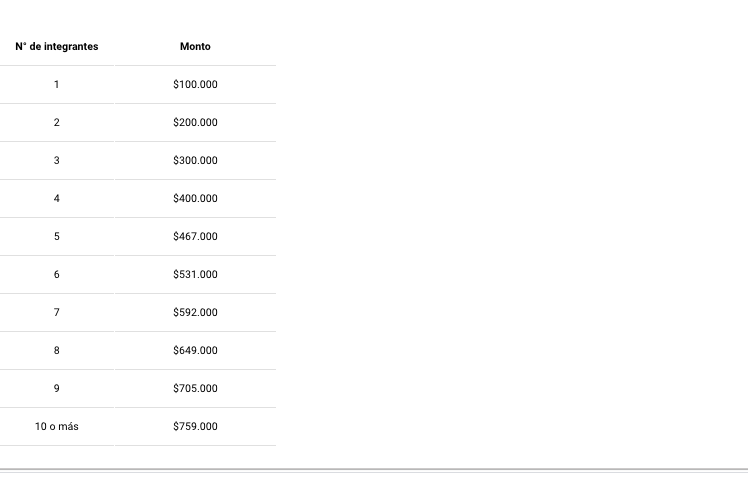Click the "Monto" column header

tap(195, 46)
